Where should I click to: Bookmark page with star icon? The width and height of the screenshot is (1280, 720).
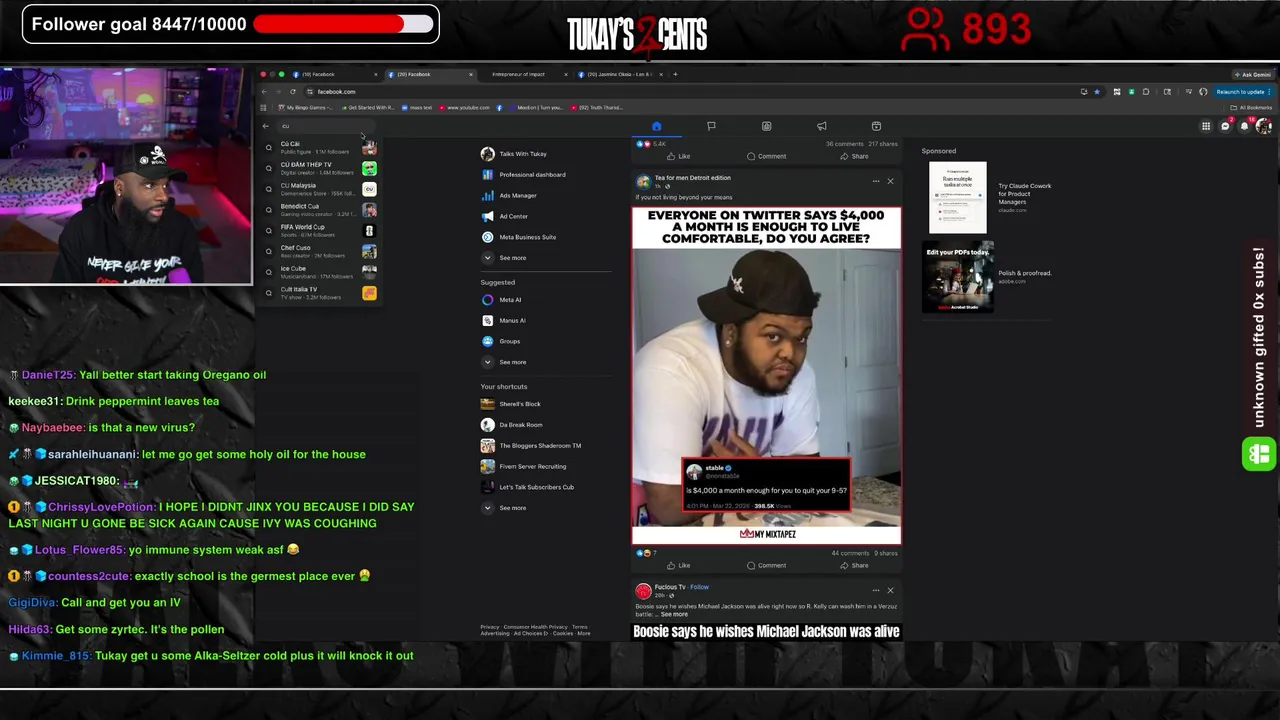pos(1097,92)
